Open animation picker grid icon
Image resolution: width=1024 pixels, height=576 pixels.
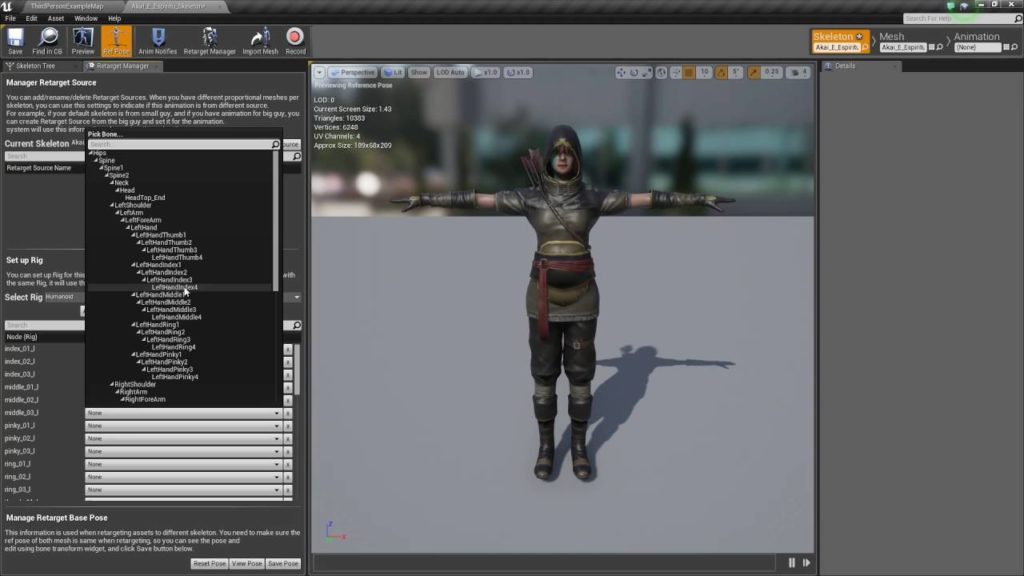point(1006,47)
